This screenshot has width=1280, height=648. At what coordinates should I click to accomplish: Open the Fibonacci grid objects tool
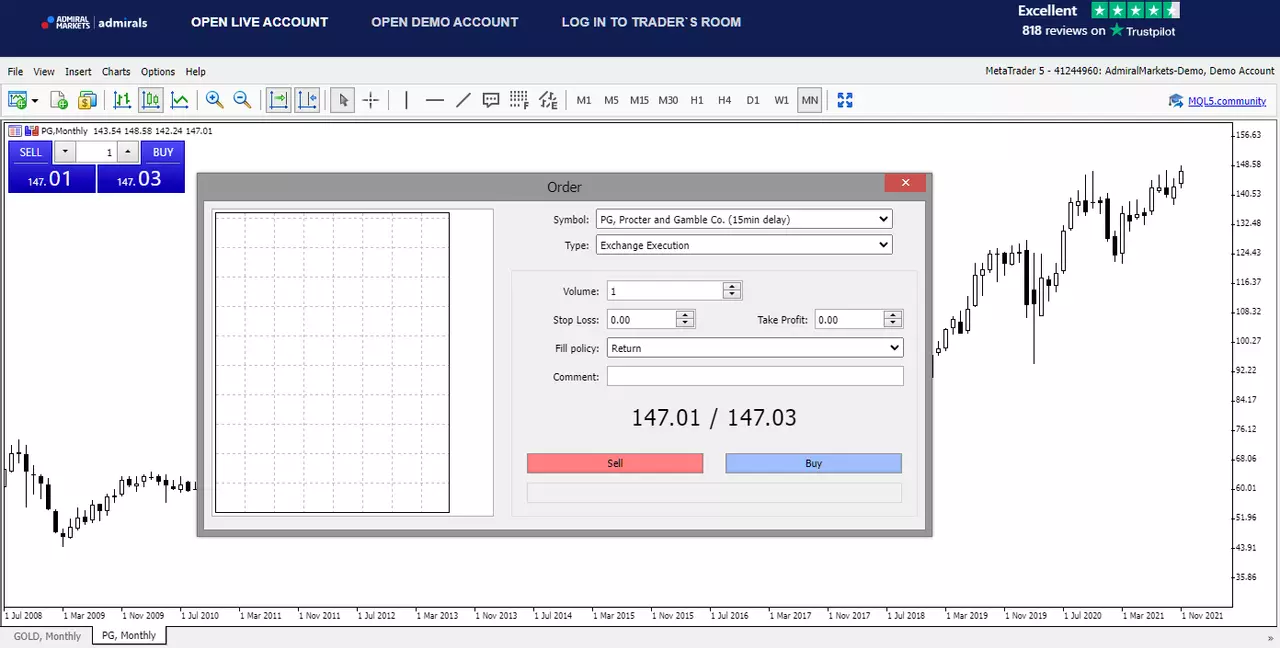[x=519, y=100]
